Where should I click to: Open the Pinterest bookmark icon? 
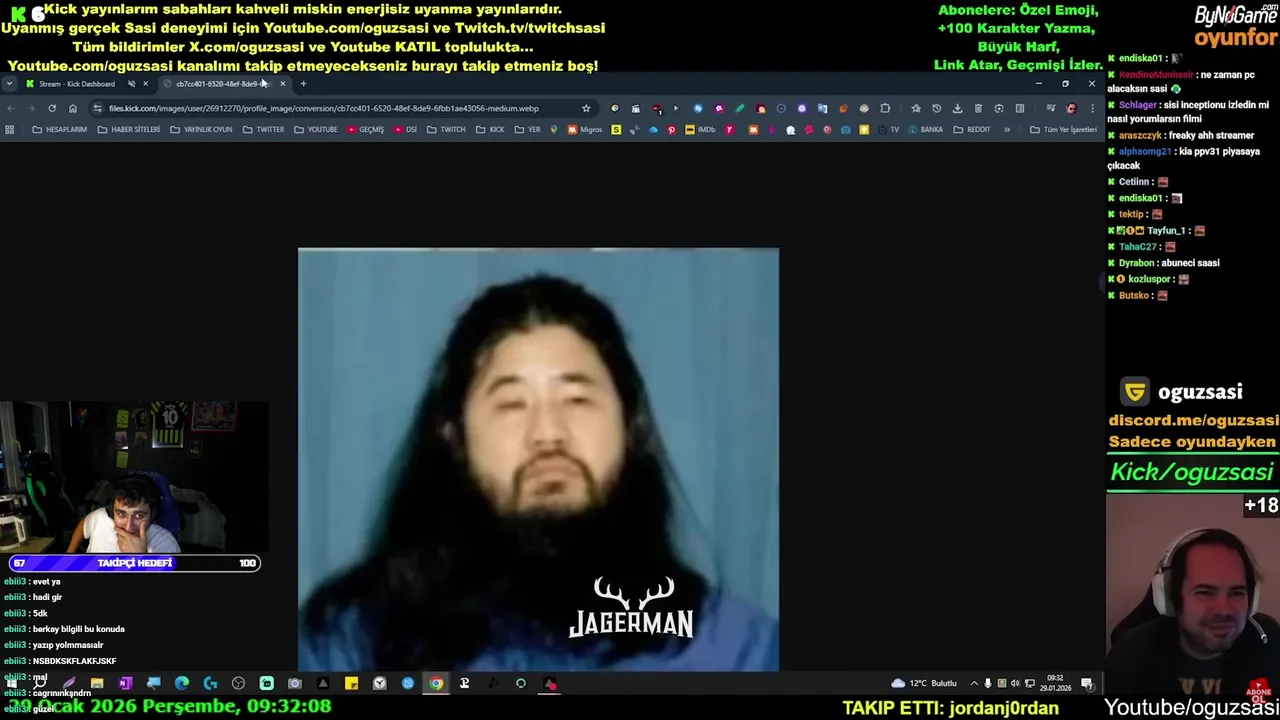(x=671, y=129)
